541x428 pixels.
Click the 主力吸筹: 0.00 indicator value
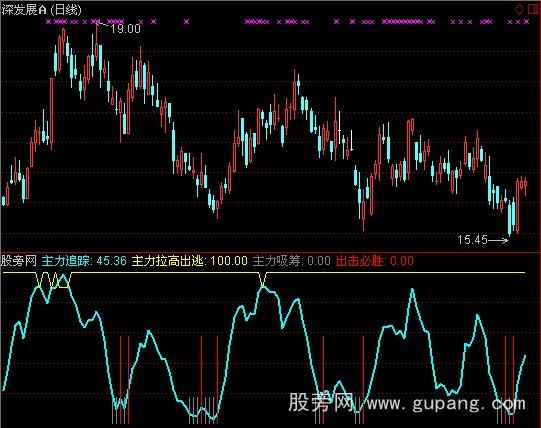tap(292, 261)
